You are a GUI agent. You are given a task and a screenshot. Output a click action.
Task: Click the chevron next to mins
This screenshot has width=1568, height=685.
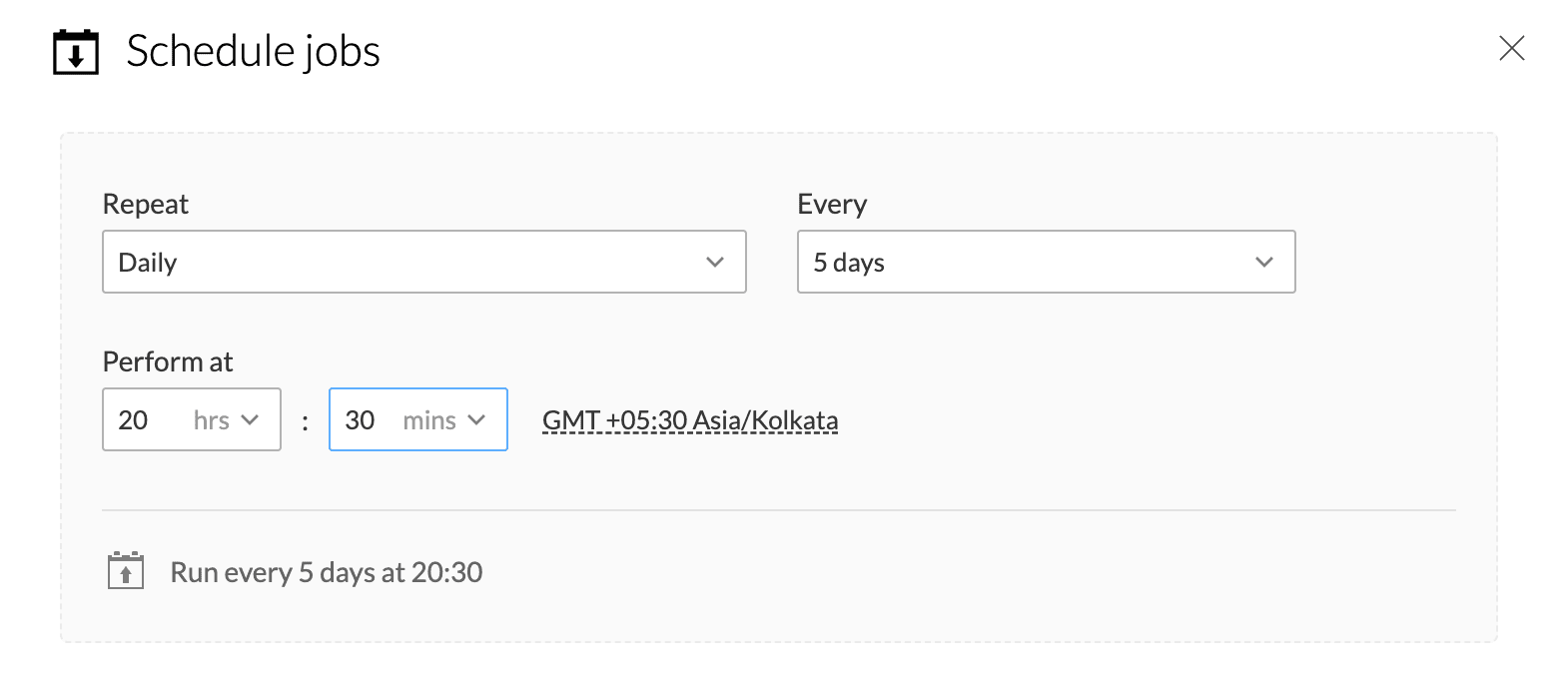477,420
